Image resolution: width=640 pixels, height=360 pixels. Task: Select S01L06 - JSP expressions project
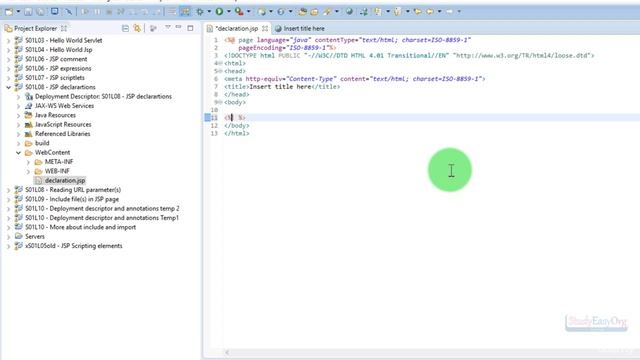pos(58,69)
